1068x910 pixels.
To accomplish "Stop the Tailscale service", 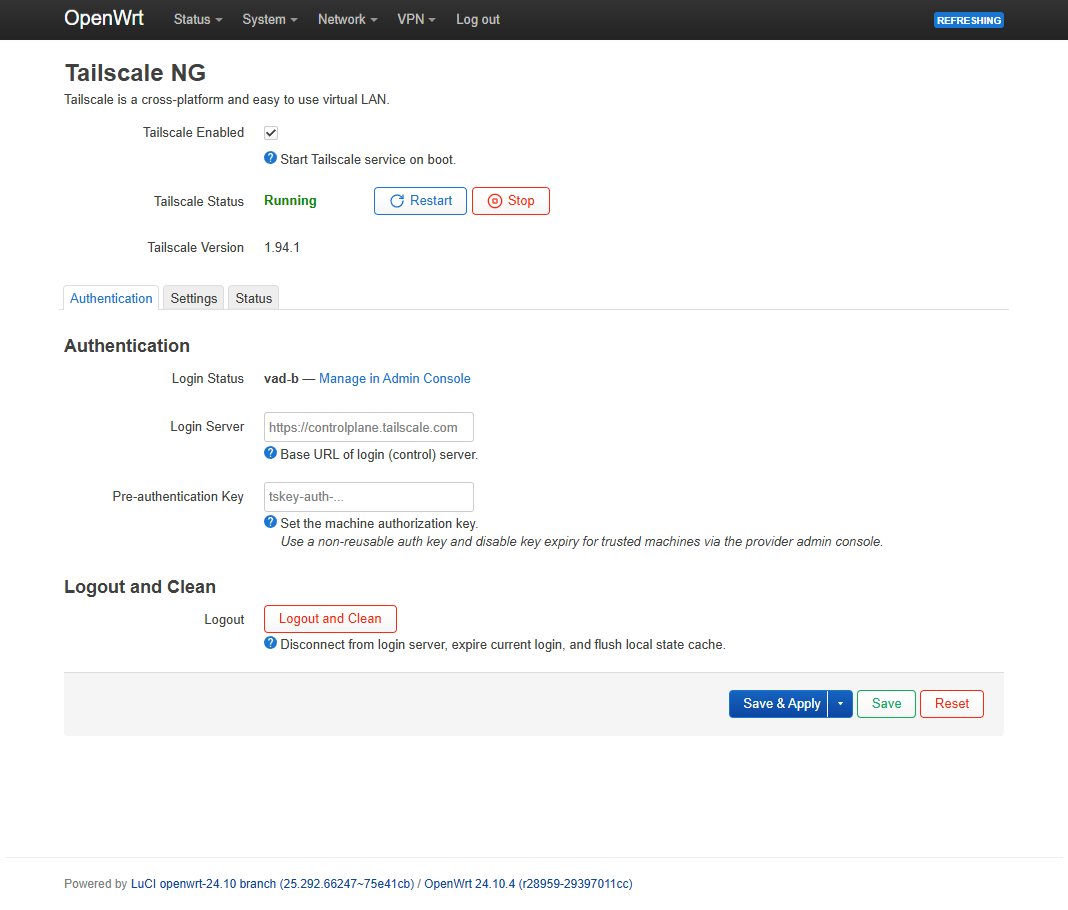I will point(511,201).
